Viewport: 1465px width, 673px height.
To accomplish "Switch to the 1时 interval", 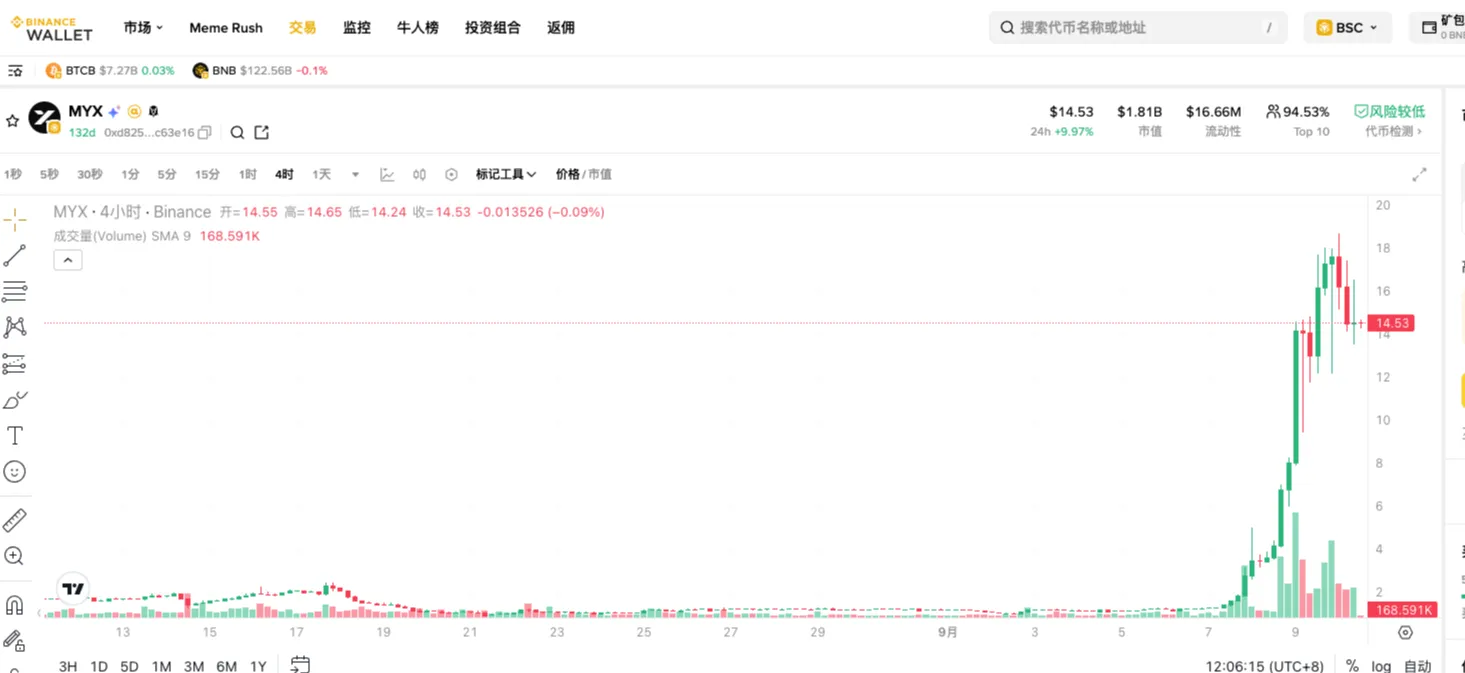I will click(x=248, y=174).
